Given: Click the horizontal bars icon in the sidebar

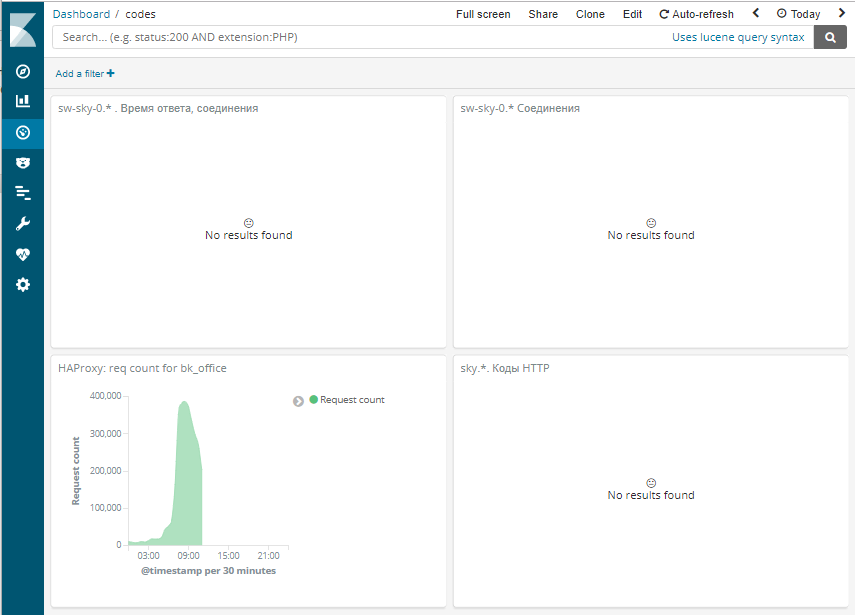Looking at the screenshot, I should point(22,193).
